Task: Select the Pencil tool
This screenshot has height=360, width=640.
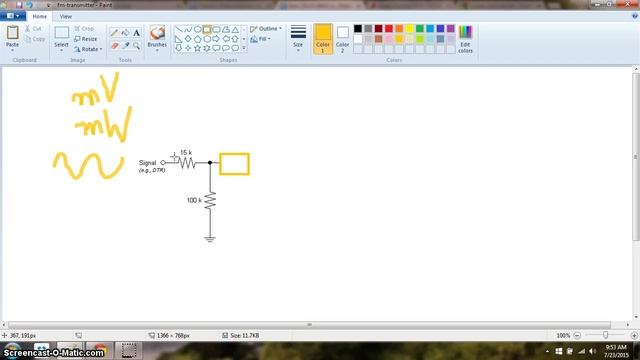Action: (x=114, y=33)
